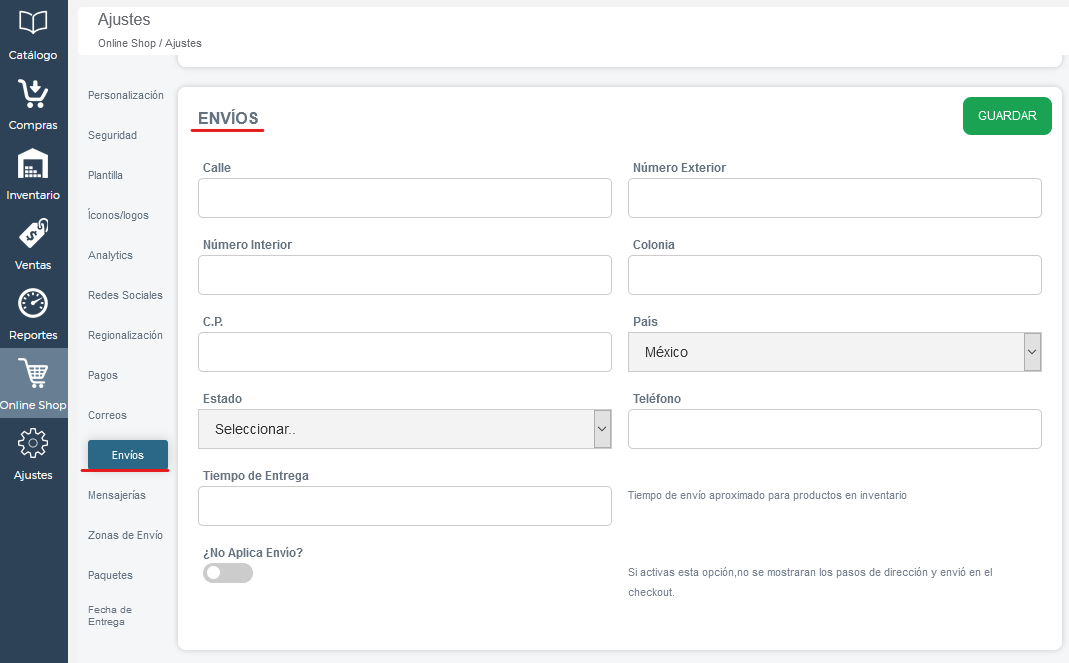Click the Ajustes page title
The height and width of the screenshot is (663, 1069).
coord(124,20)
